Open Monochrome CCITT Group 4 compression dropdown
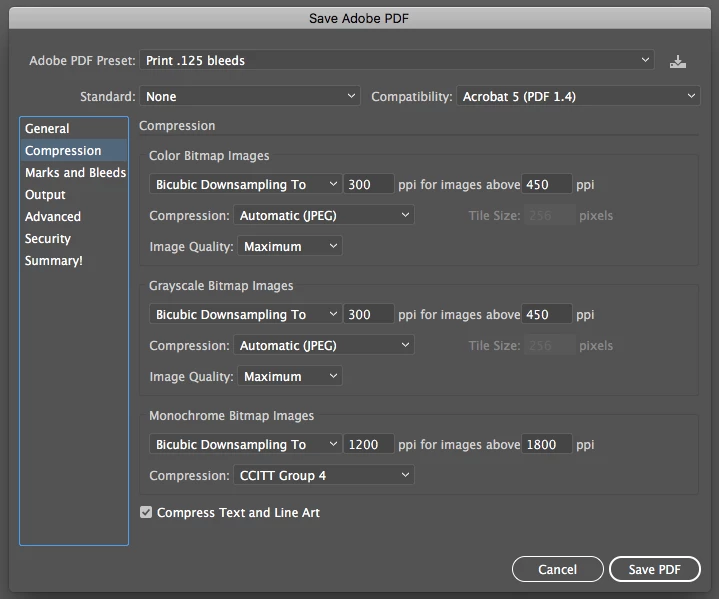 [324, 476]
